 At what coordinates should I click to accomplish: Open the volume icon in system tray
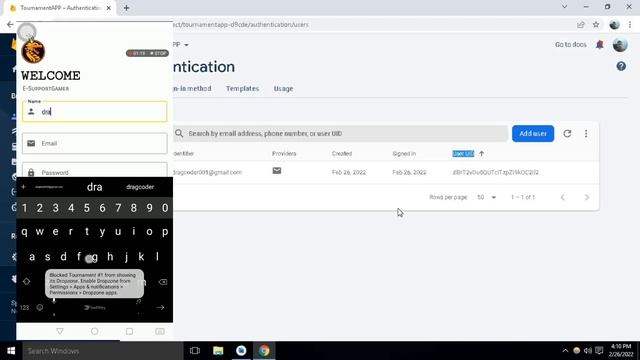(x=588, y=351)
